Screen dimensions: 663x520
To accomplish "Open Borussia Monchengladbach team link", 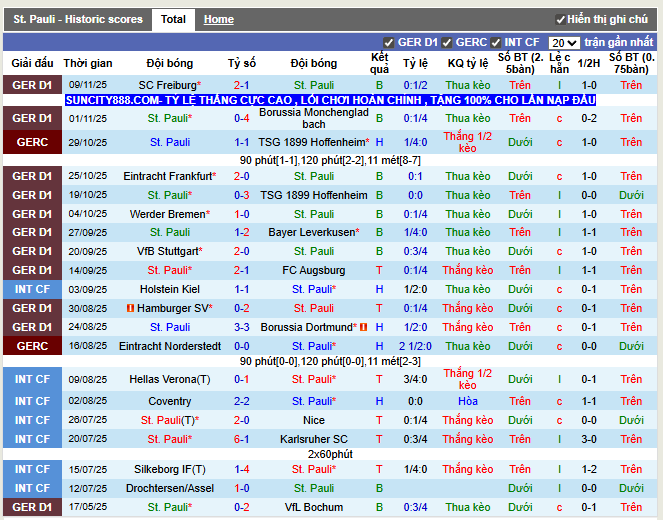I will (314, 118).
